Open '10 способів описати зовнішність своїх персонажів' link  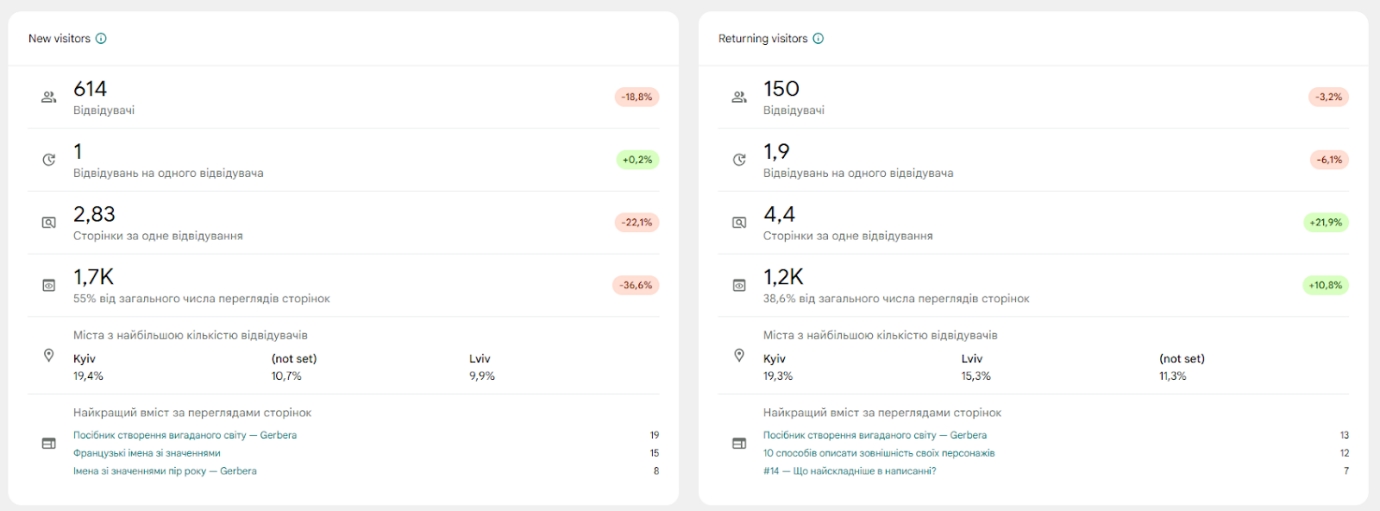[x=879, y=453]
